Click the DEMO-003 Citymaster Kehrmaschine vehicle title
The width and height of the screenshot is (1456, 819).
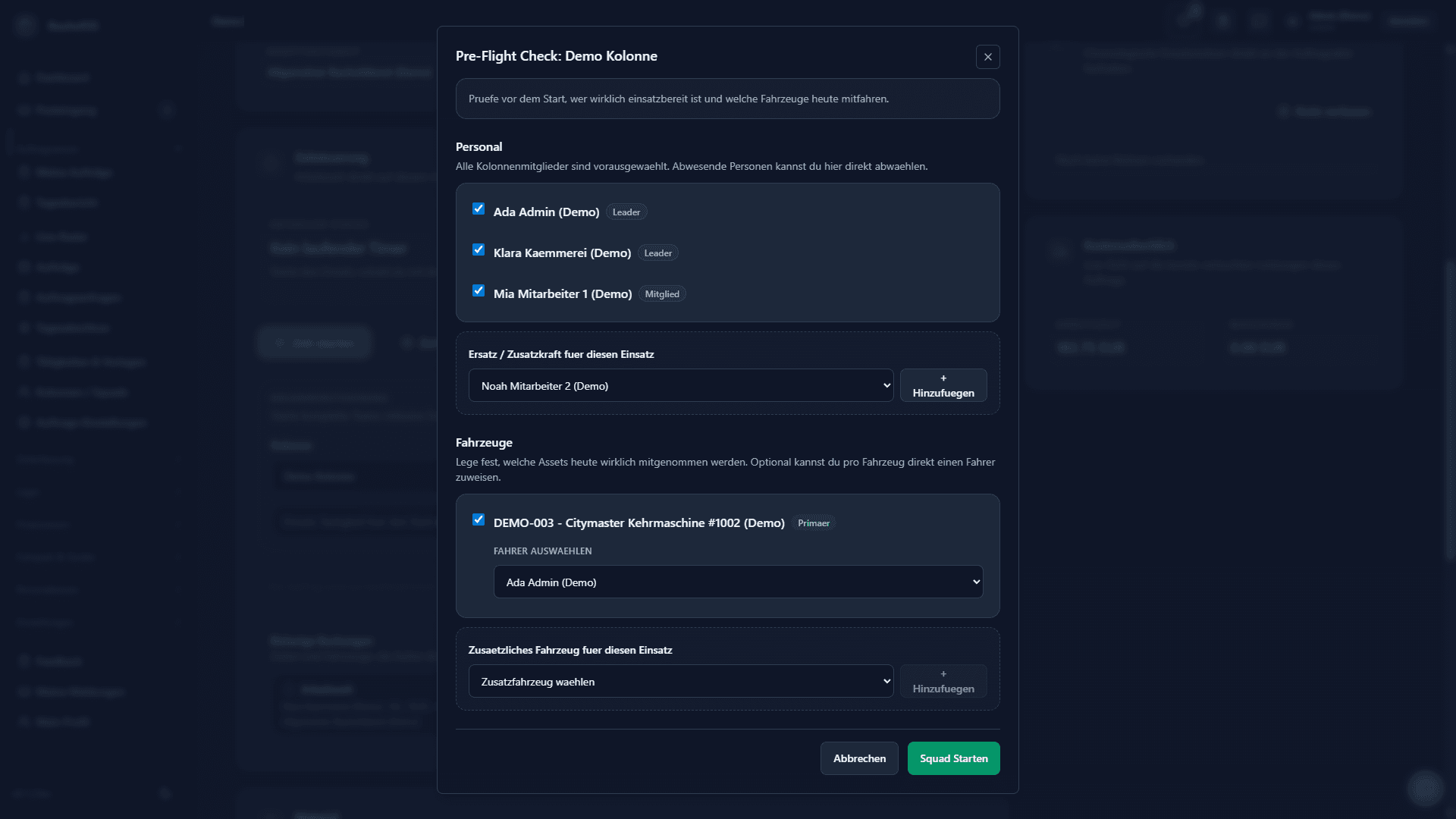[x=639, y=523]
